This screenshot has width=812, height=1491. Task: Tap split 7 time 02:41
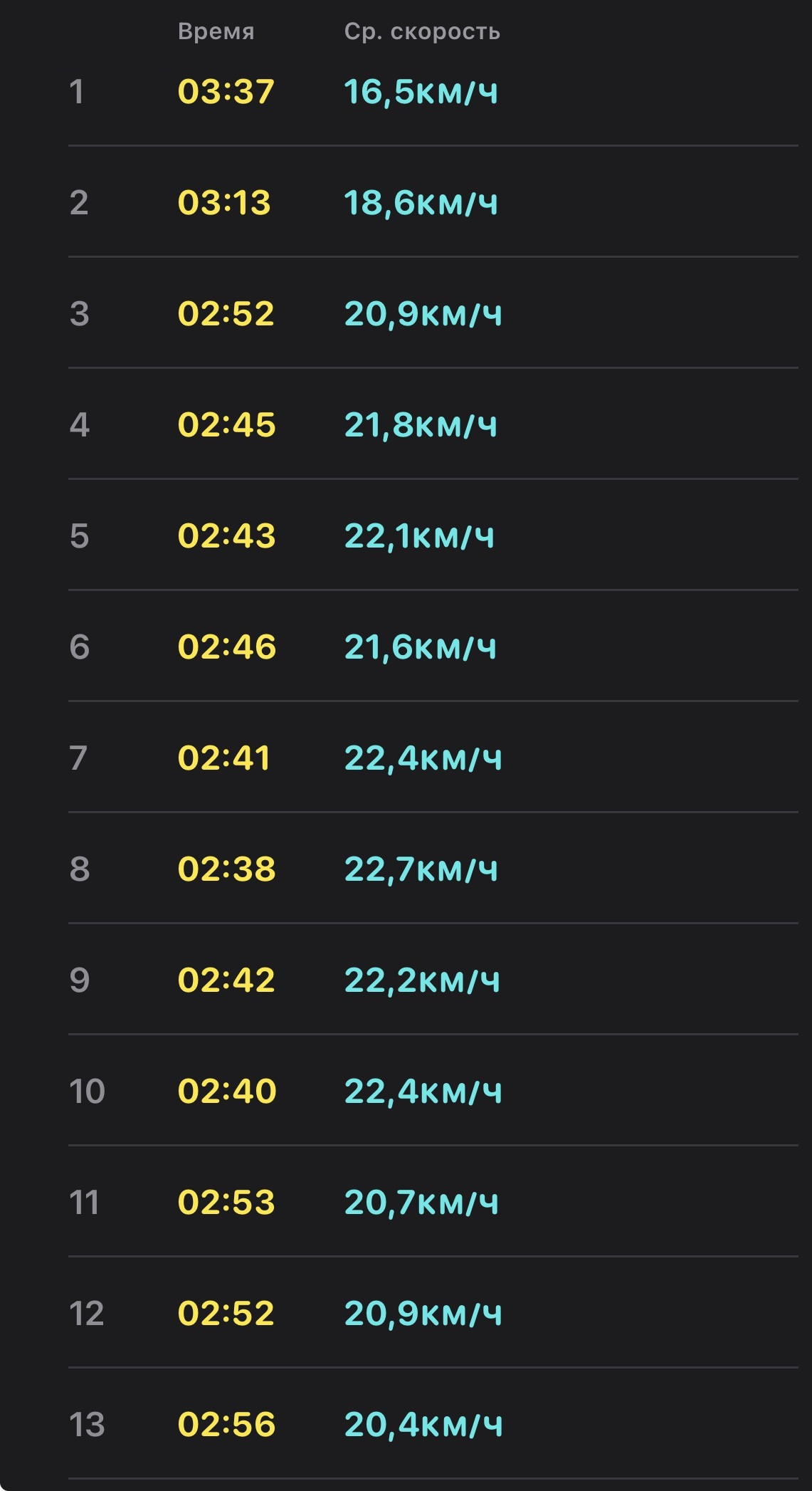224,758
